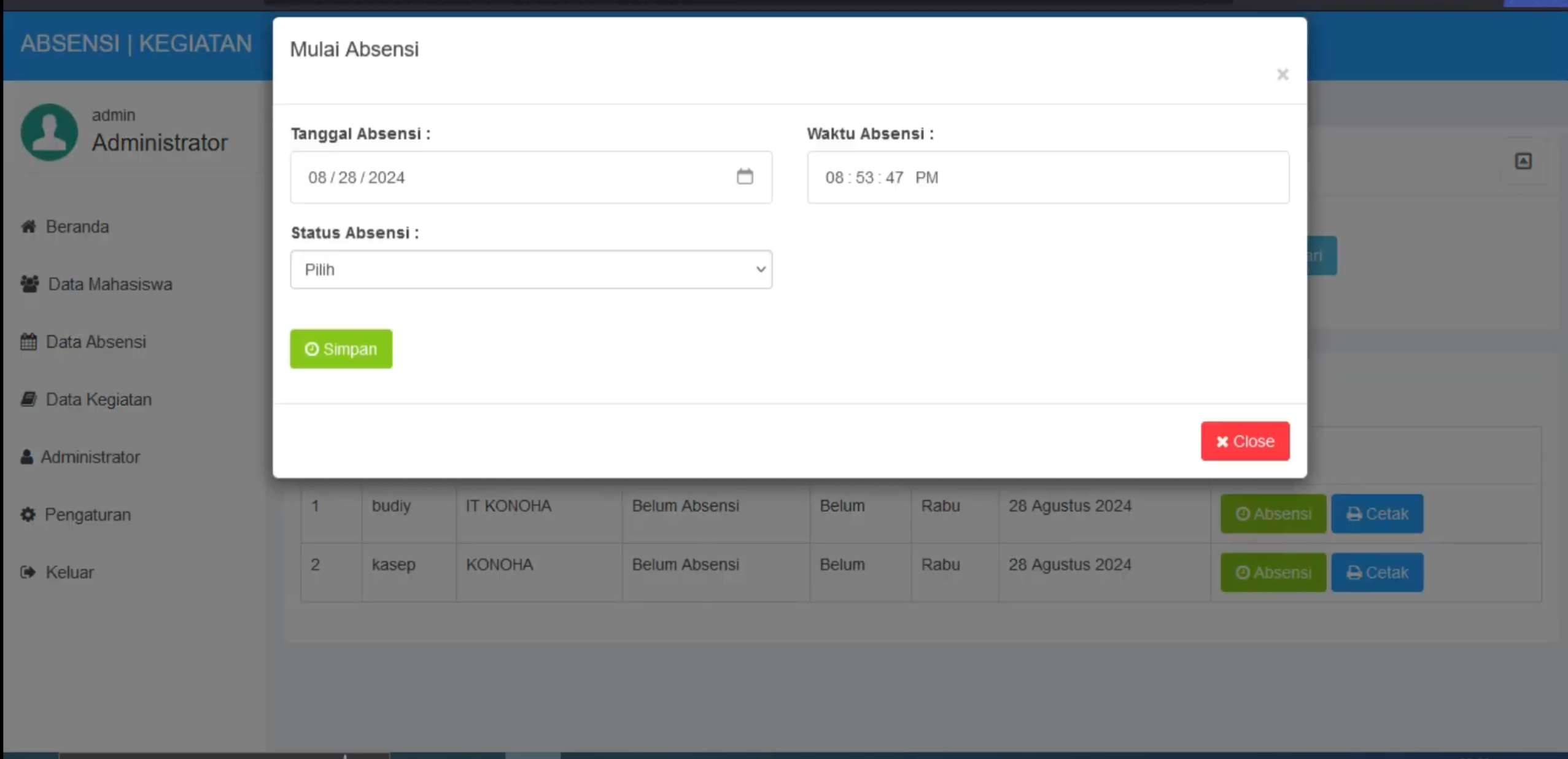Click the Pengaturan gear icon

[x=28, y=515]
